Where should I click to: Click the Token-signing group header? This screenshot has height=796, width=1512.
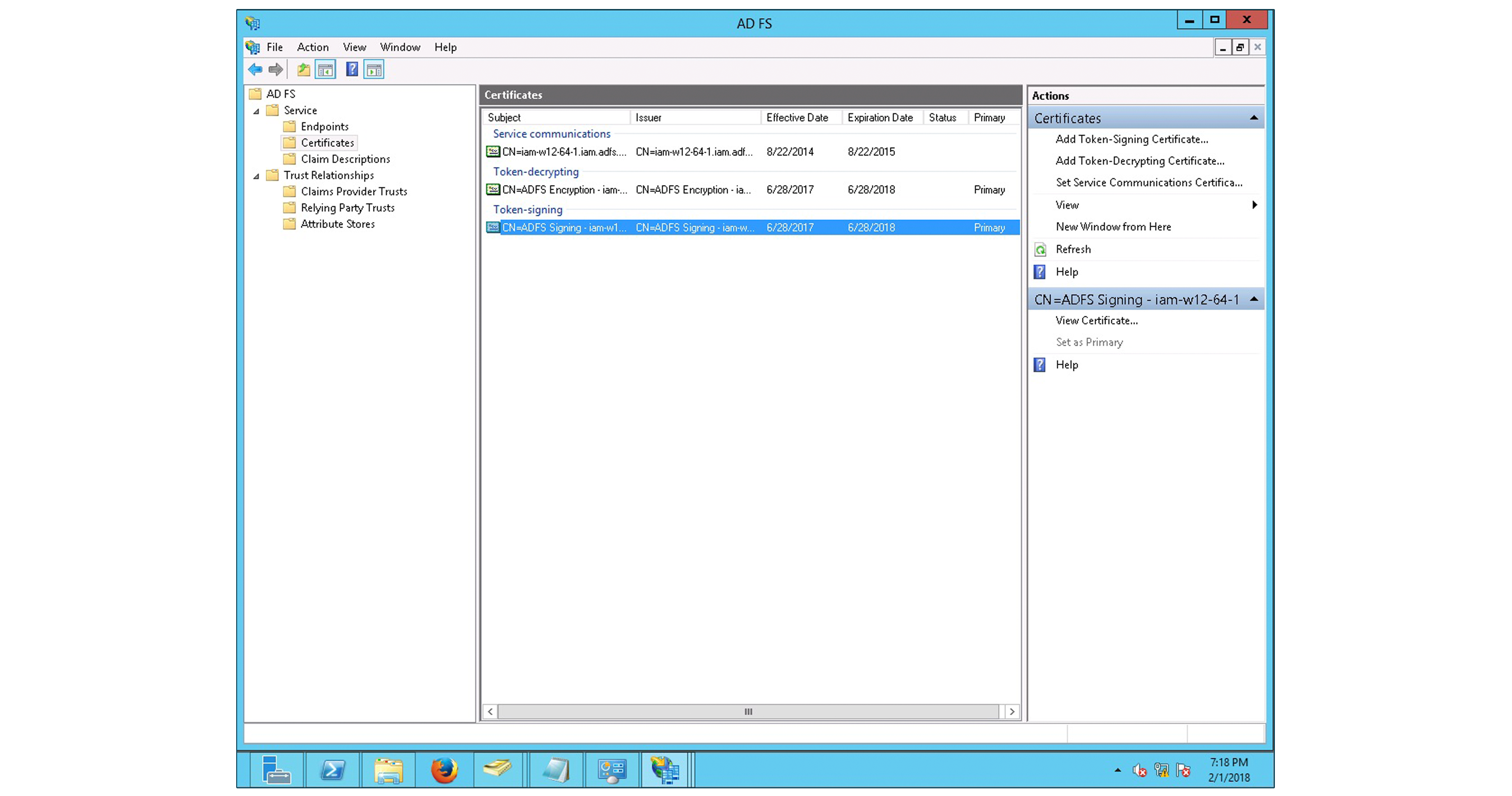(x=527, y=210)
